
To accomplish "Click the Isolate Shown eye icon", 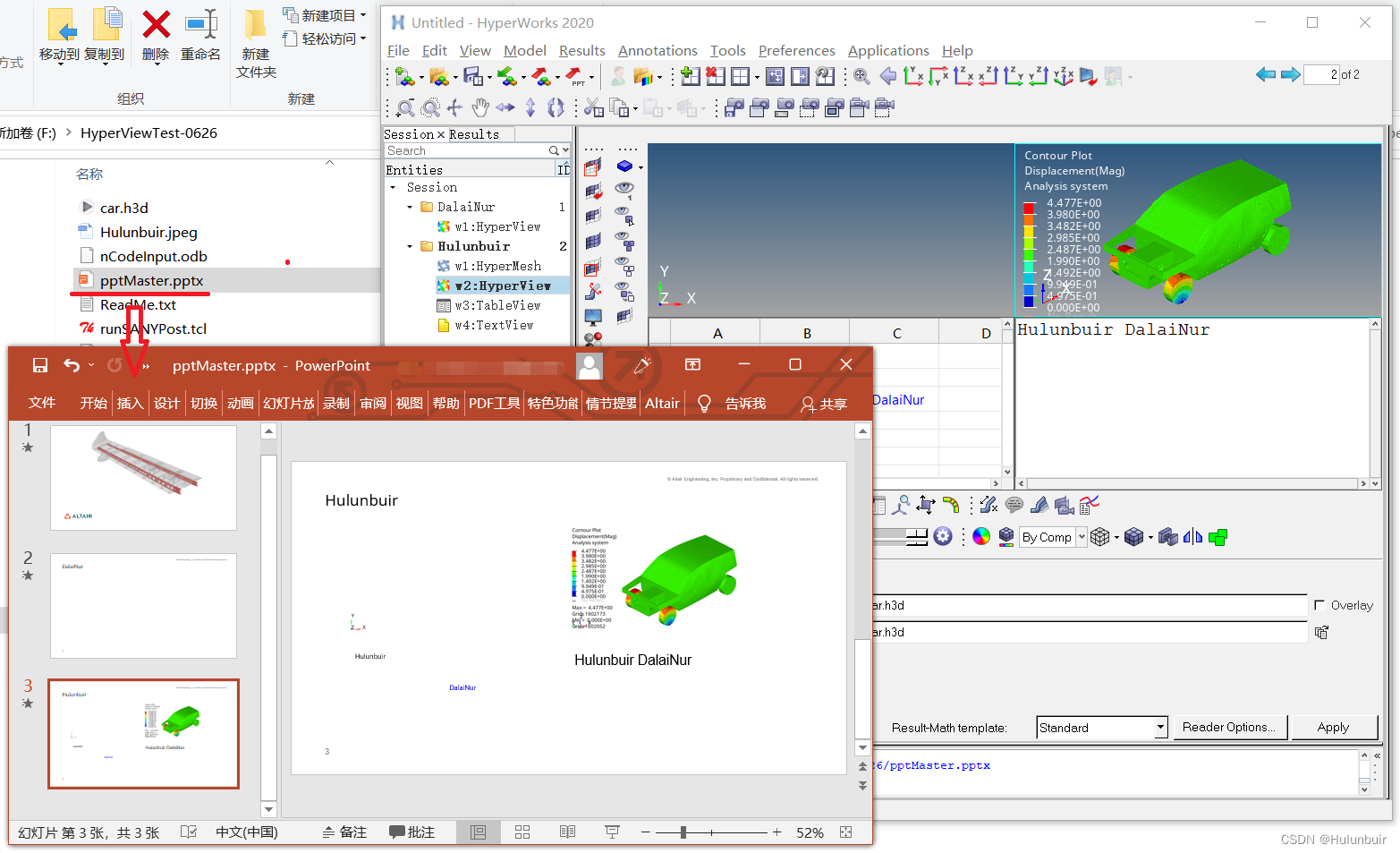I will pos(624,215).
